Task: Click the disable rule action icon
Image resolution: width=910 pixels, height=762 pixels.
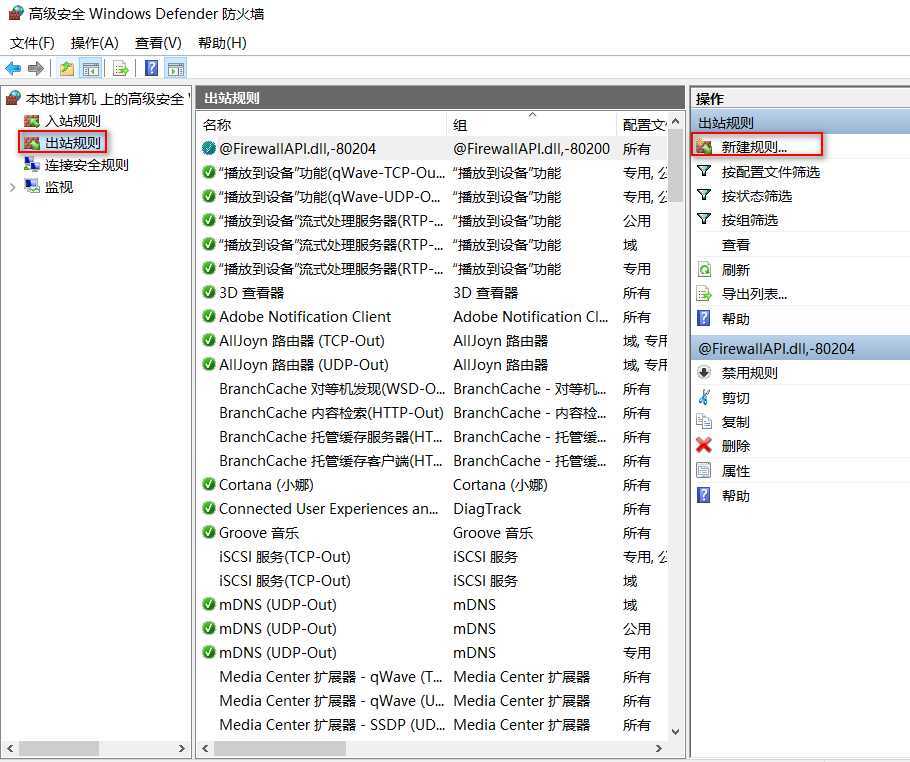Action: (704, 373)
